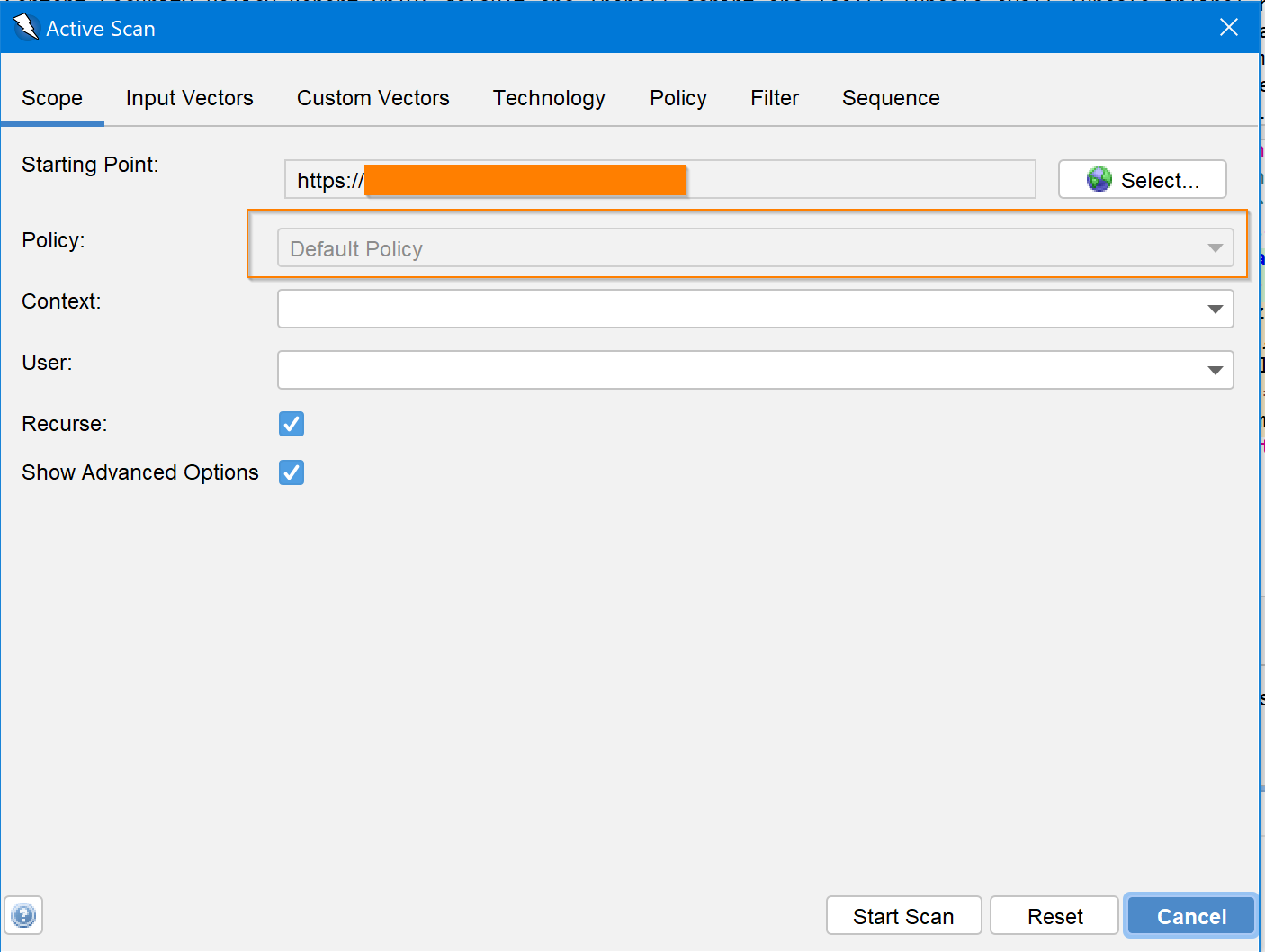Select the Scope tab
Image resolution: width=1265 pixels, height=952 pixels.
point(52,98)
